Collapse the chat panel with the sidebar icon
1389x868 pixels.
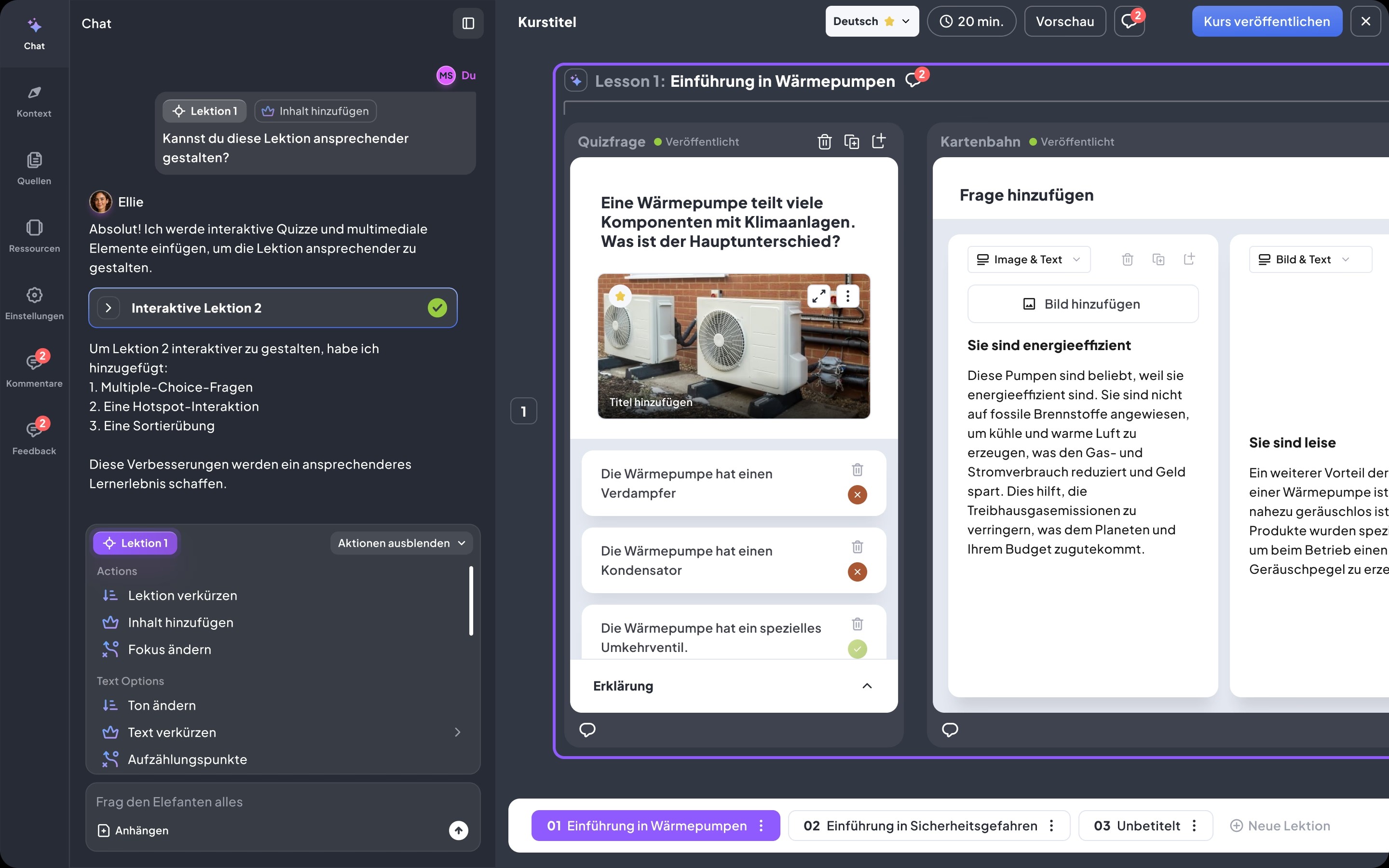[x=468, y=23]
